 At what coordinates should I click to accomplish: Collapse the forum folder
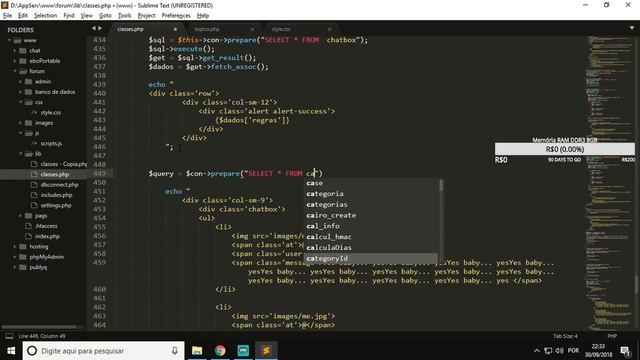[x=15, y=71]
